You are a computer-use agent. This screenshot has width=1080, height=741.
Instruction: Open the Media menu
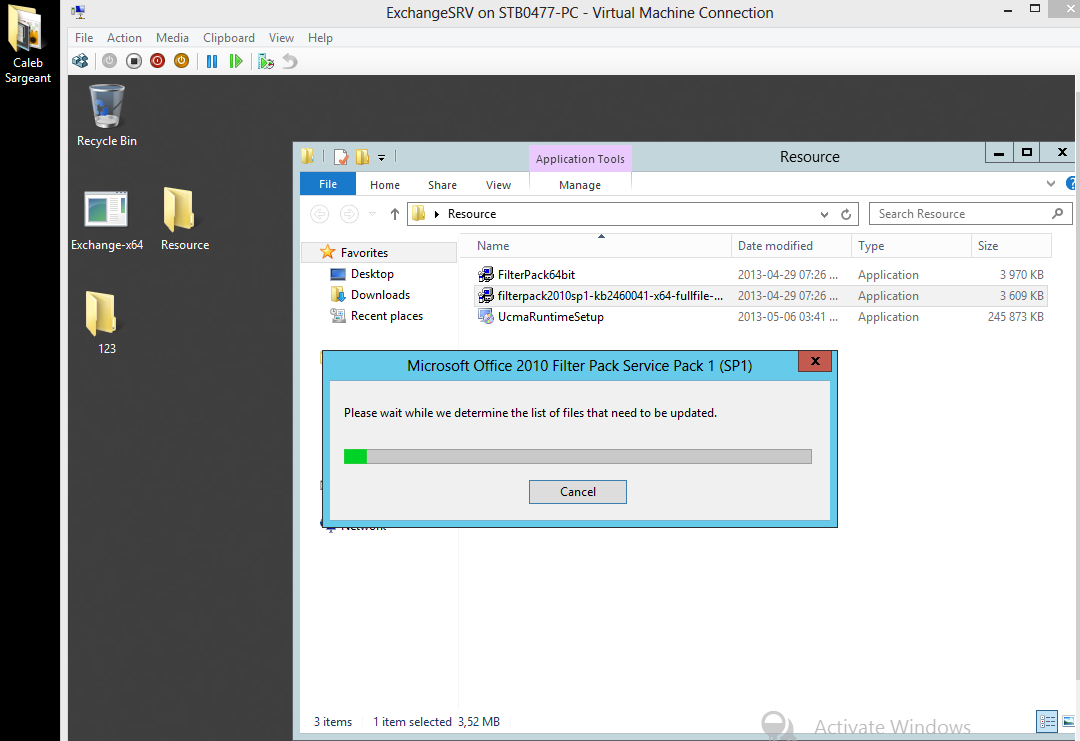tap(172, 38)
